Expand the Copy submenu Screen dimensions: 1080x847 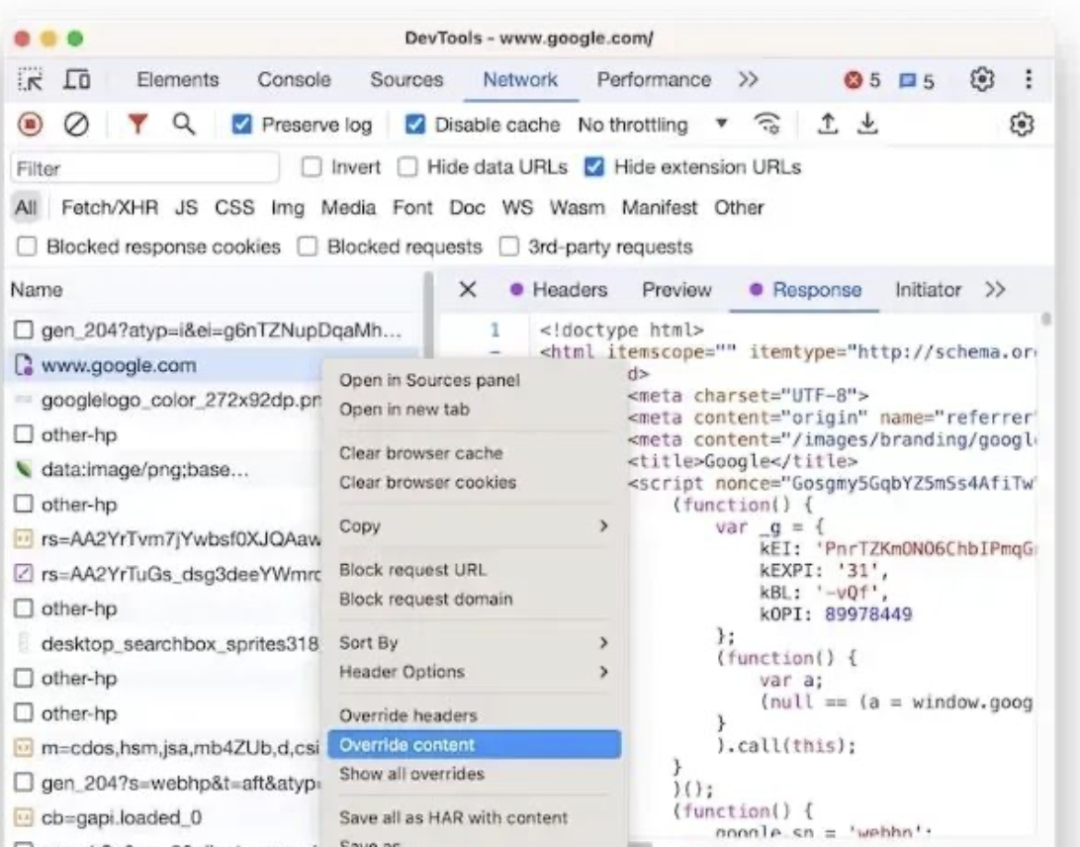click(x=474, y=526)
